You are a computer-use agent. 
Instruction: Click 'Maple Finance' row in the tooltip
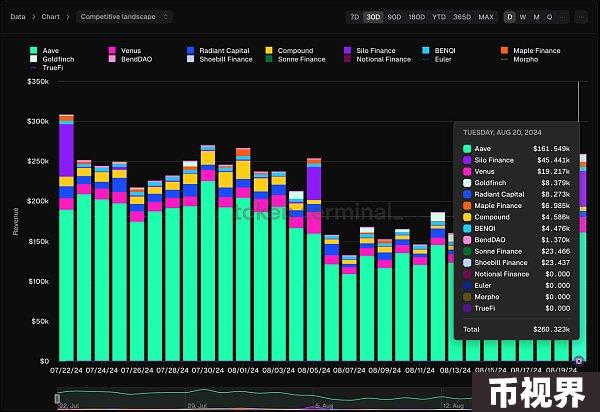click(516, 205)
